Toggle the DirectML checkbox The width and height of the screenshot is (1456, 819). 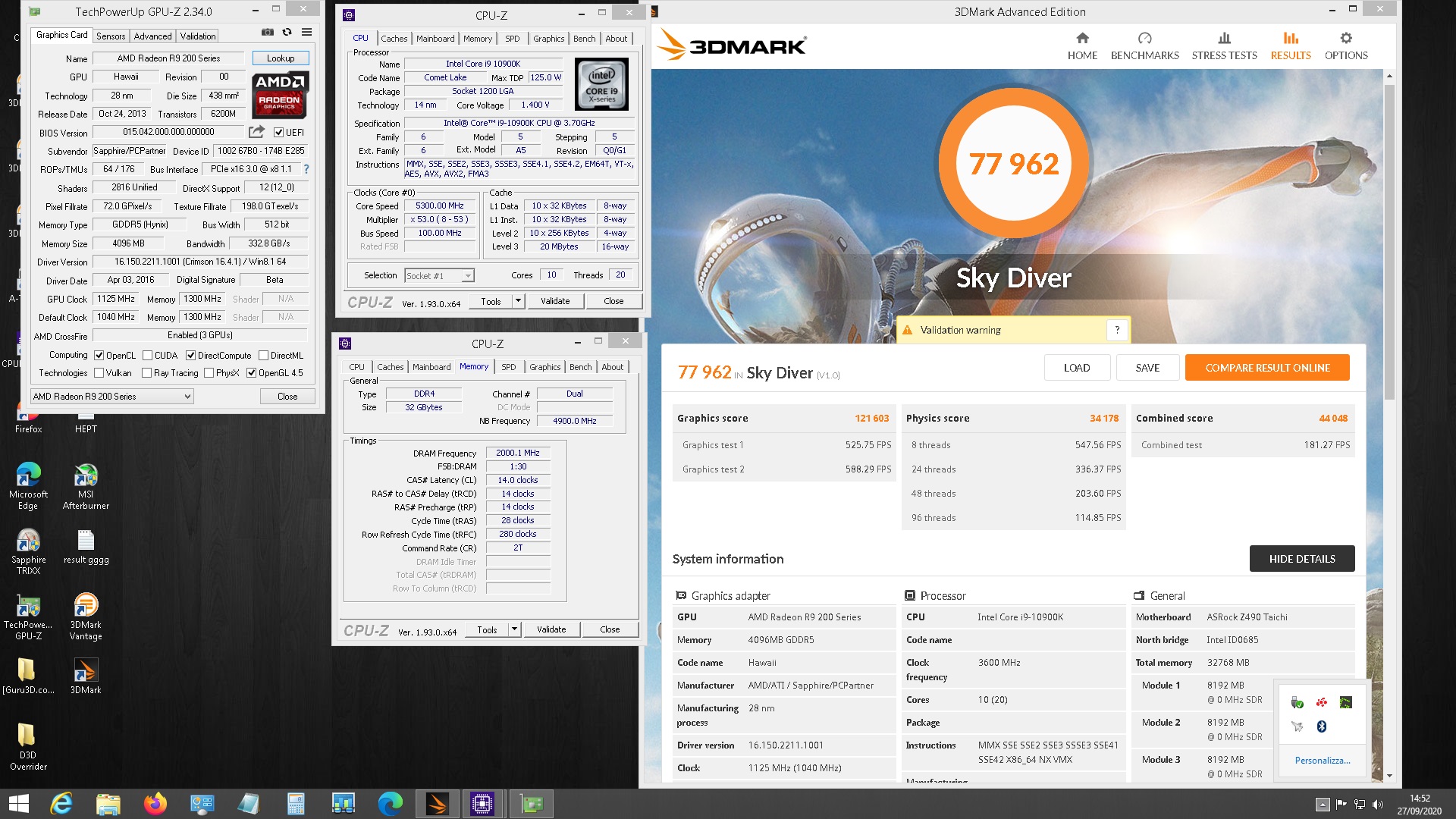coord(263,355)
